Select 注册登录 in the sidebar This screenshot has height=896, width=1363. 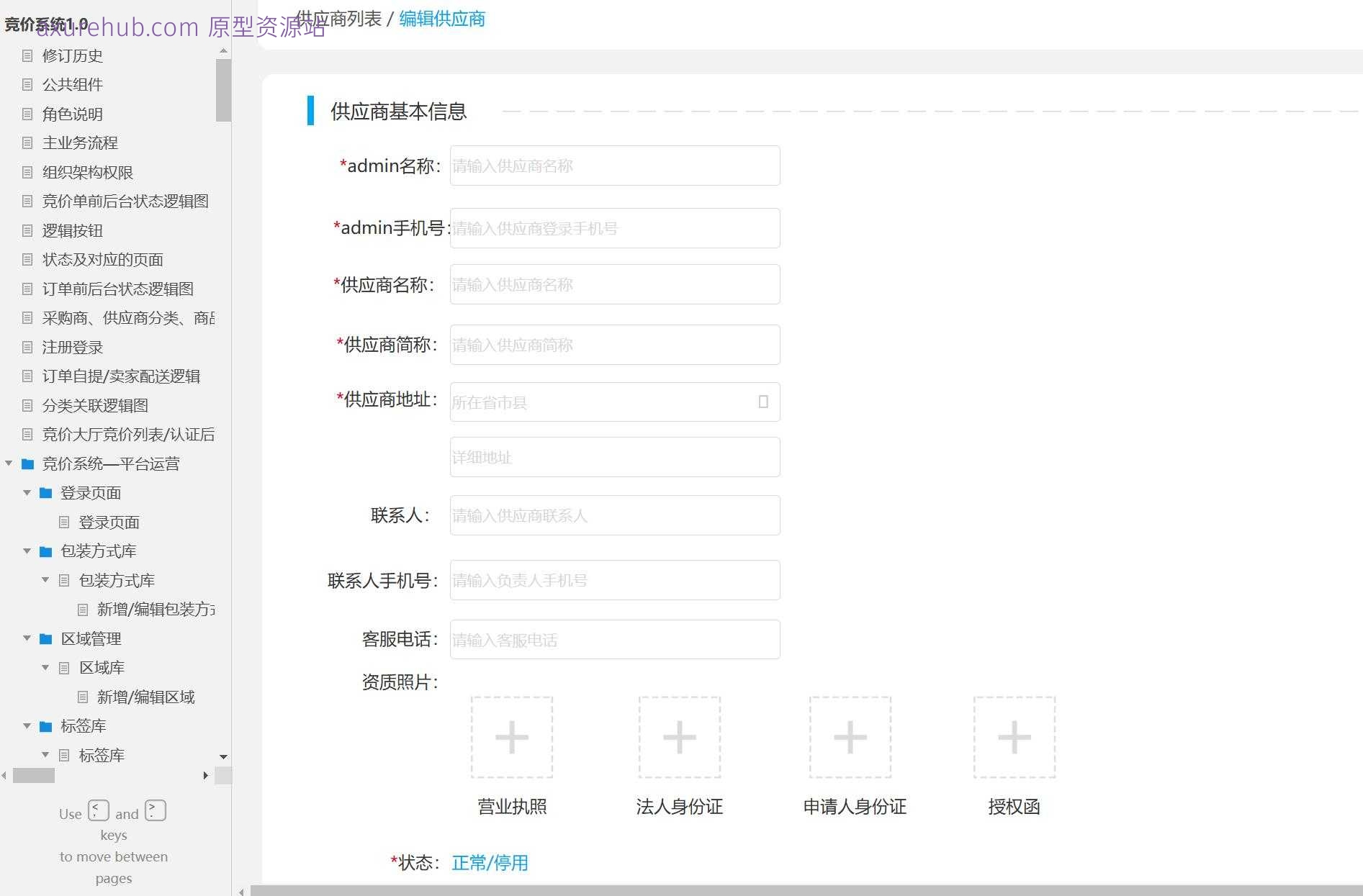click(71, 347)
